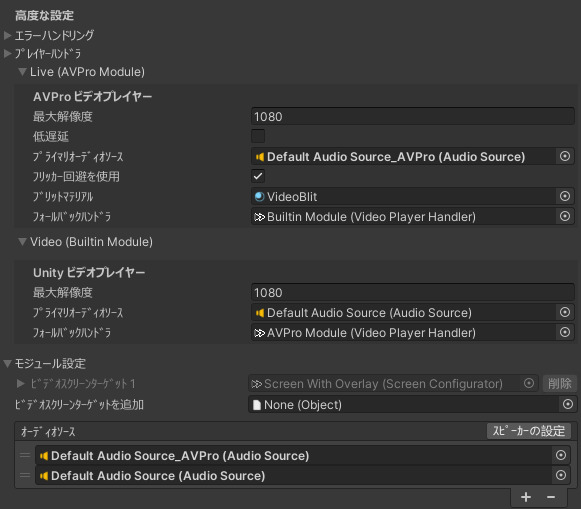Click the 削除 button for screen target
The image size is (581, 509).
[x=560, y=383]
